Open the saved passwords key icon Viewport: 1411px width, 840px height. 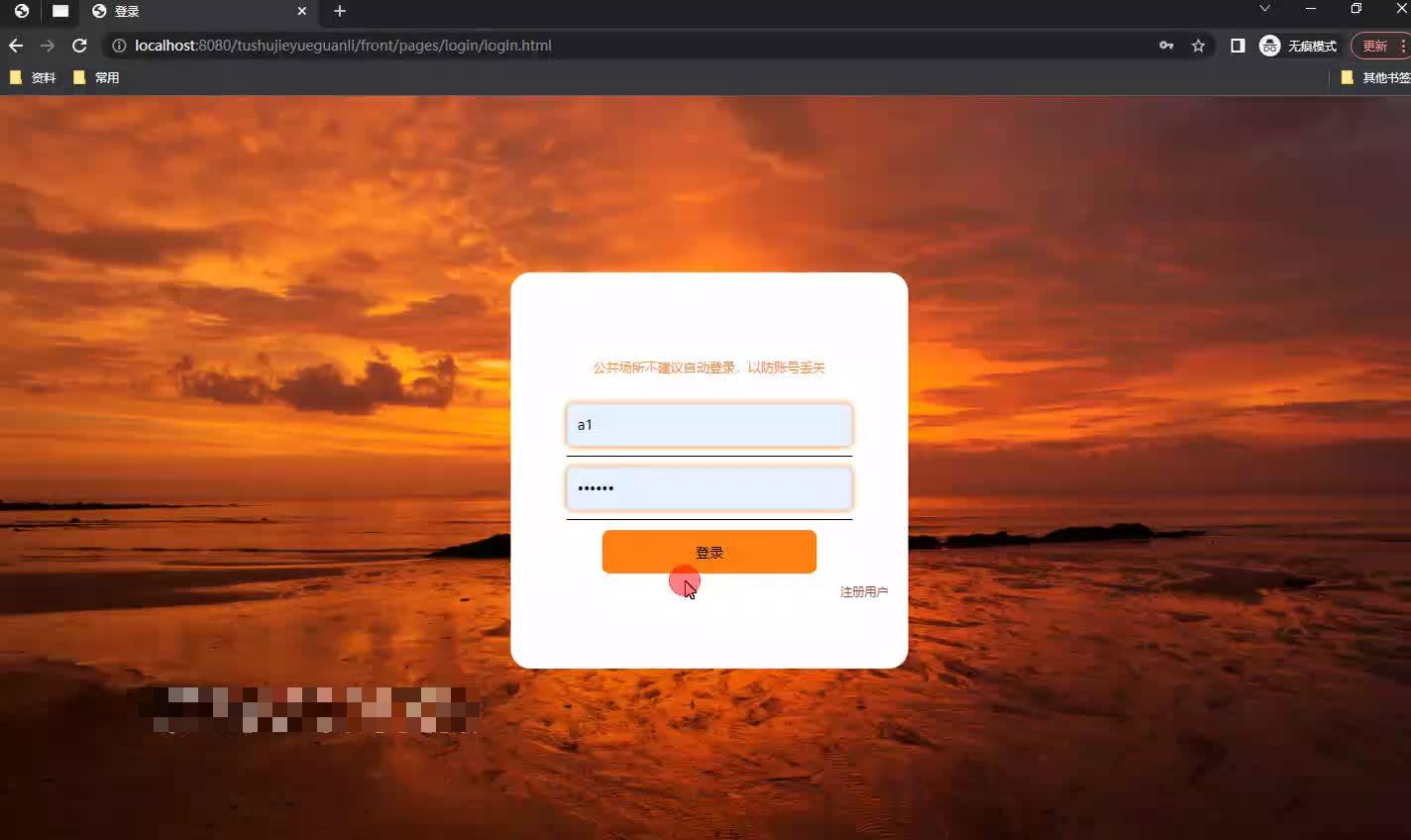pos(1166,45)
